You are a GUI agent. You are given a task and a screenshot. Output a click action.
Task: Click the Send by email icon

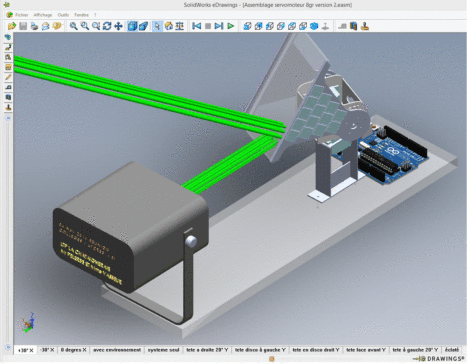[45, 26]
